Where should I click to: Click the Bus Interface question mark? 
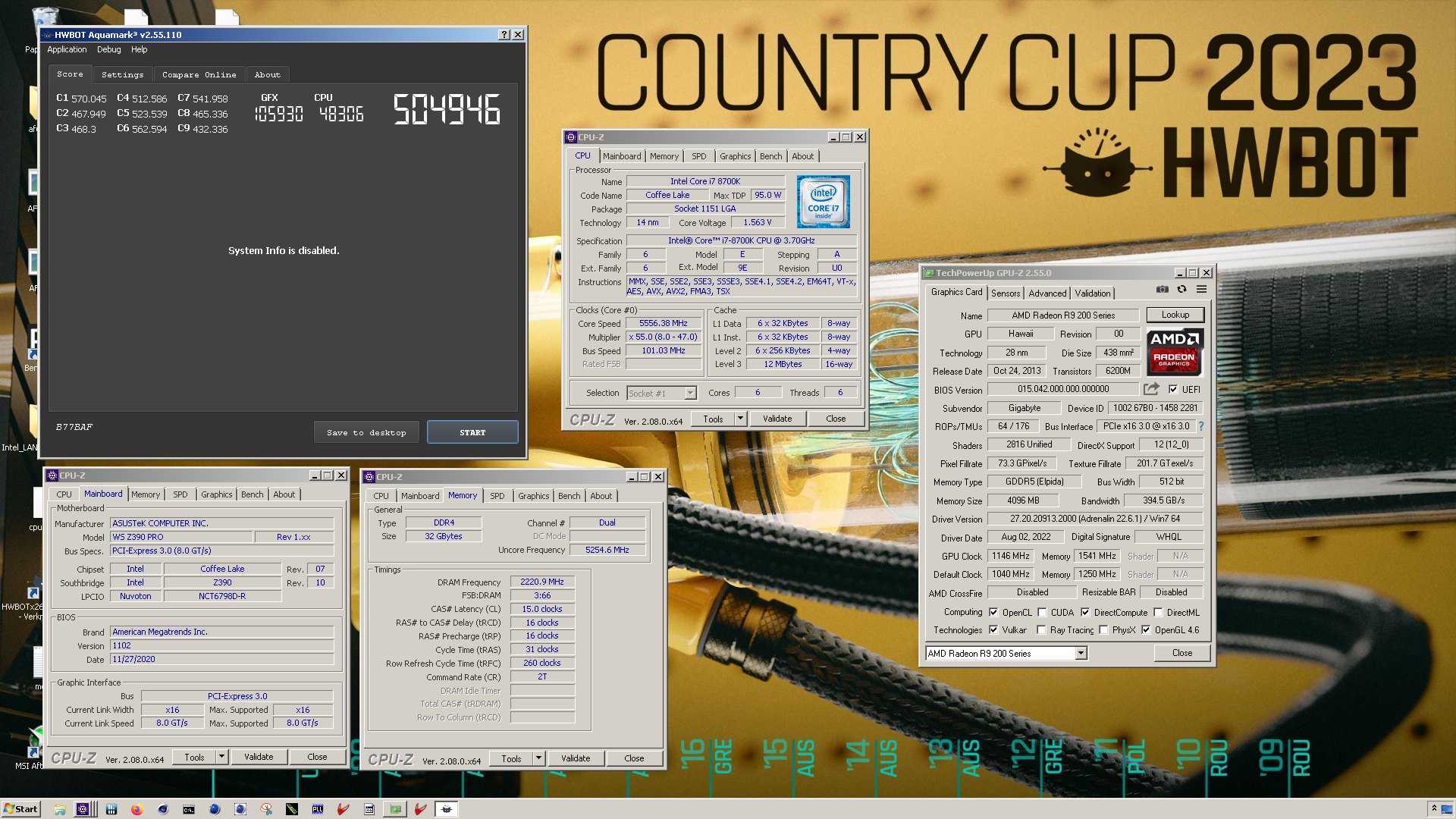point(1201,426)
